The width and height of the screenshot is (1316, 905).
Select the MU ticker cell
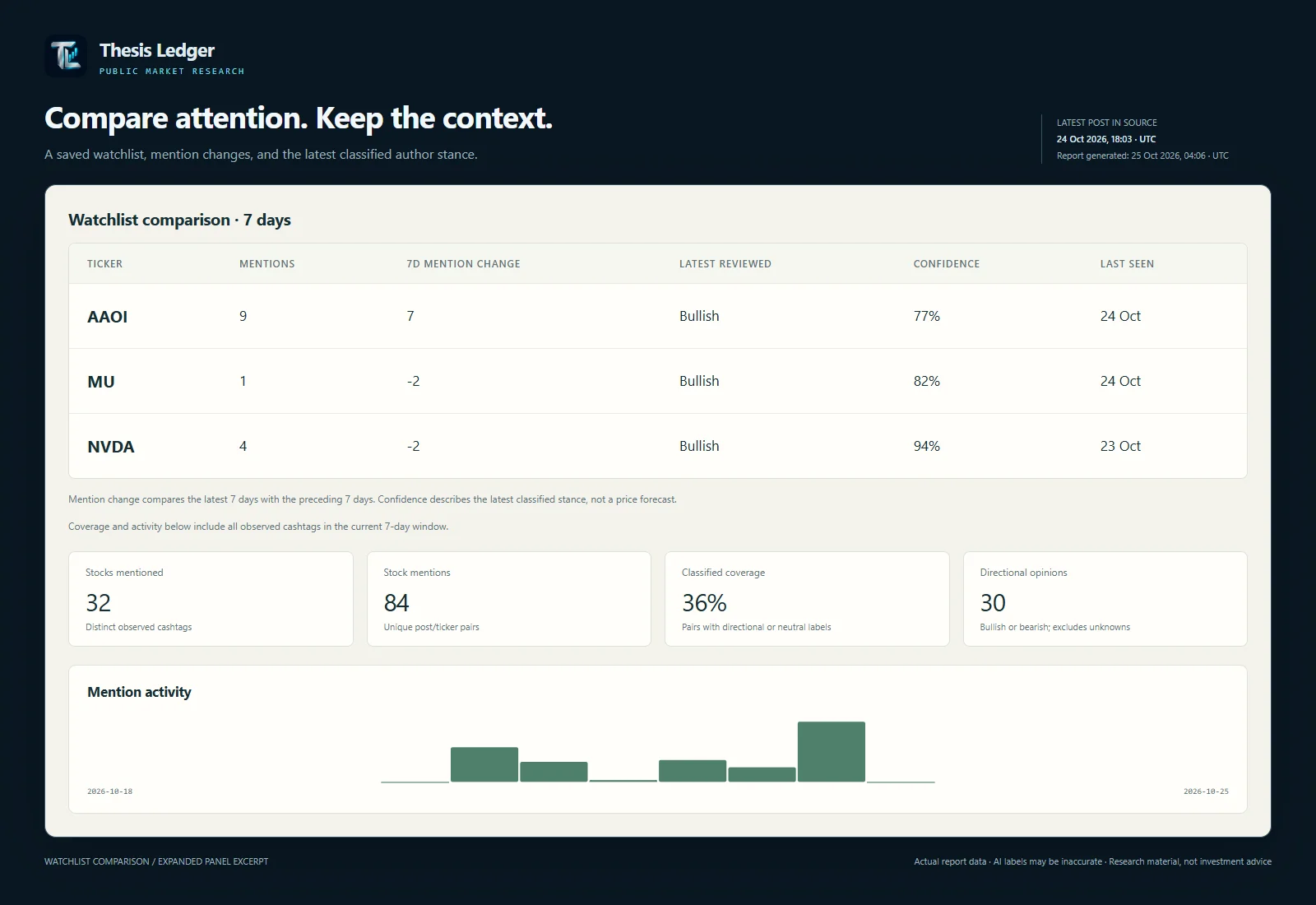point(101,382)
